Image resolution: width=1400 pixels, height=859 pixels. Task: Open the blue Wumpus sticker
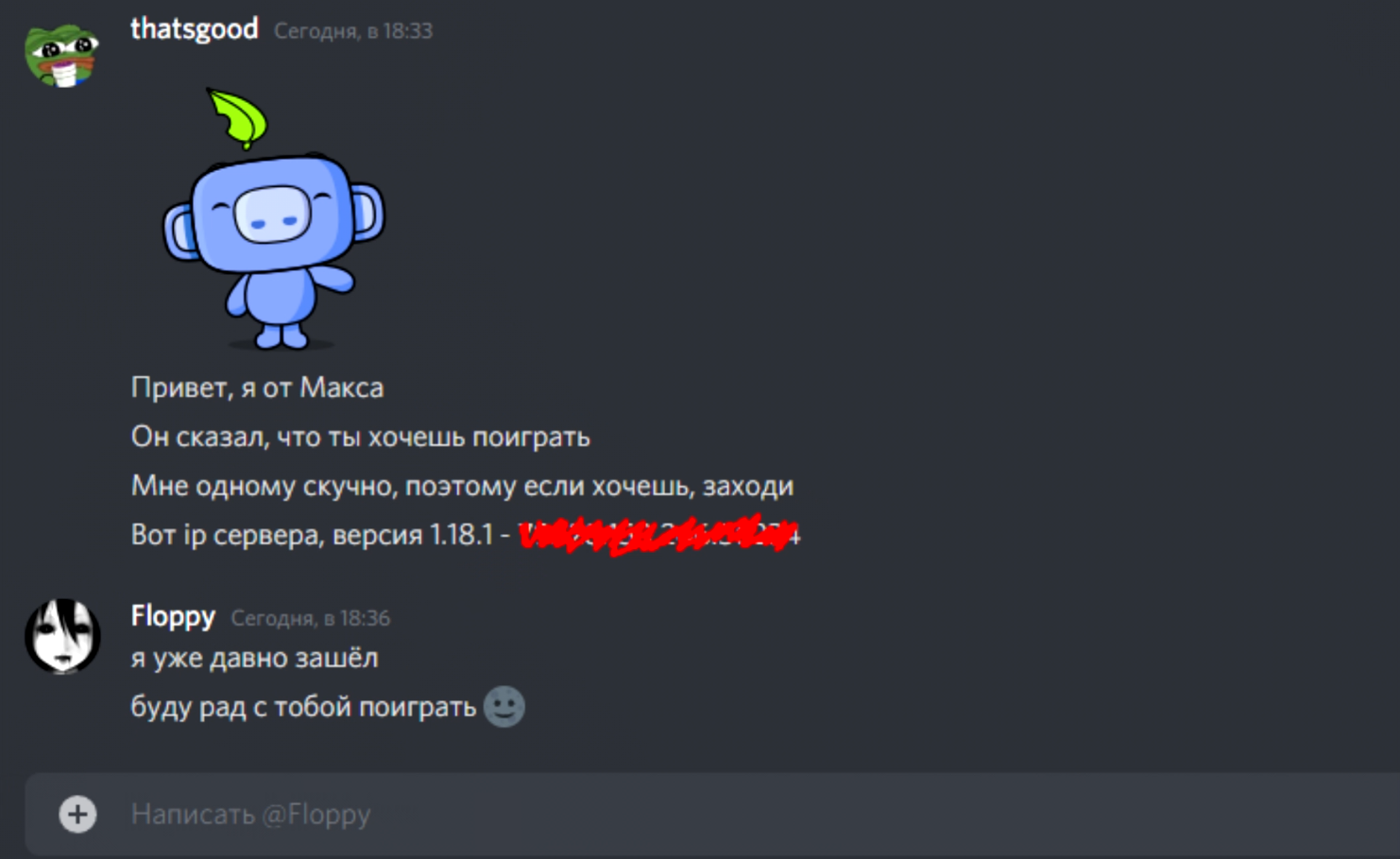tap(274, 219)
